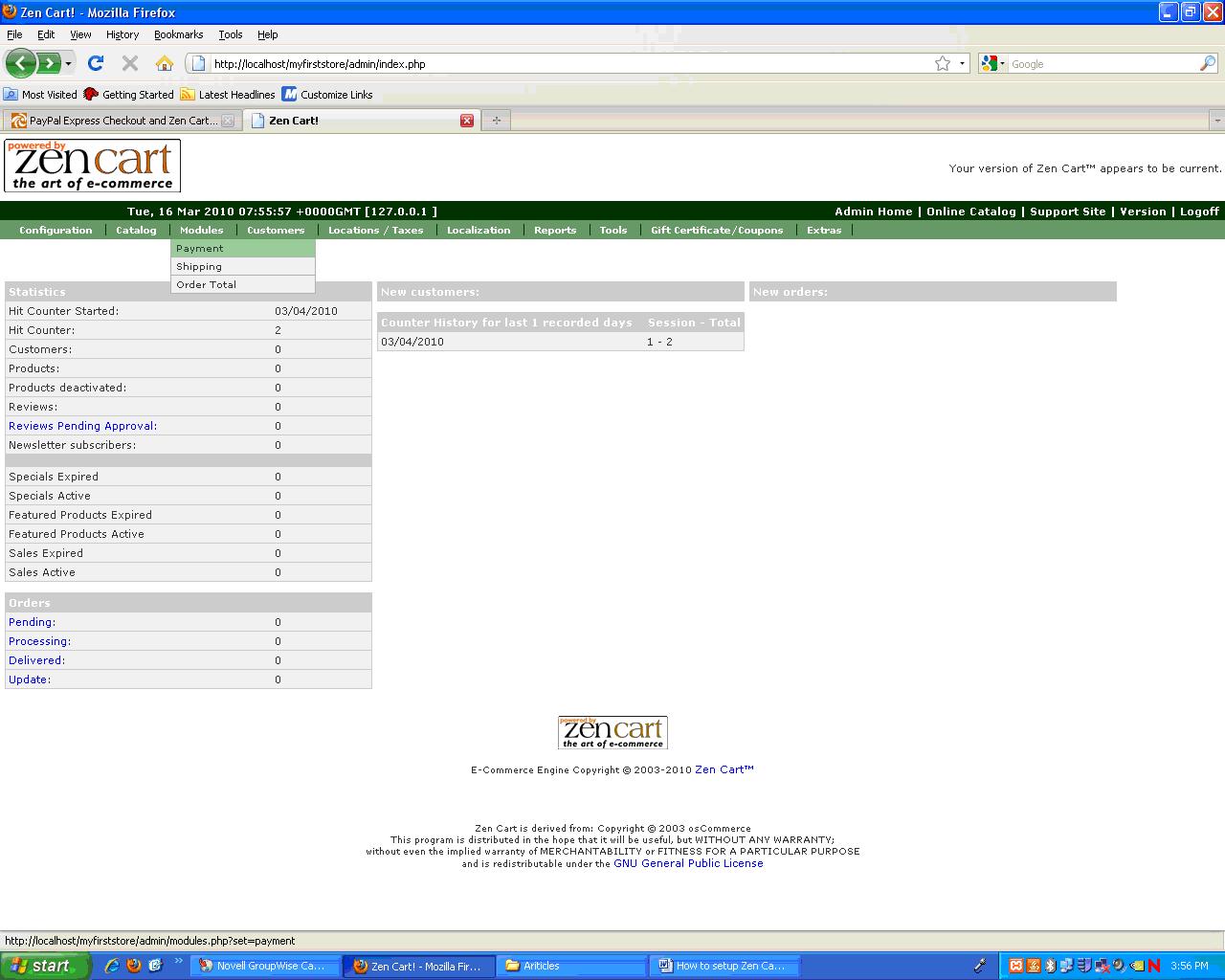Viewport: 1225px width, 980px height.
Task: Click the Zen Cart logo at top
Action: [x=92, y=166]
